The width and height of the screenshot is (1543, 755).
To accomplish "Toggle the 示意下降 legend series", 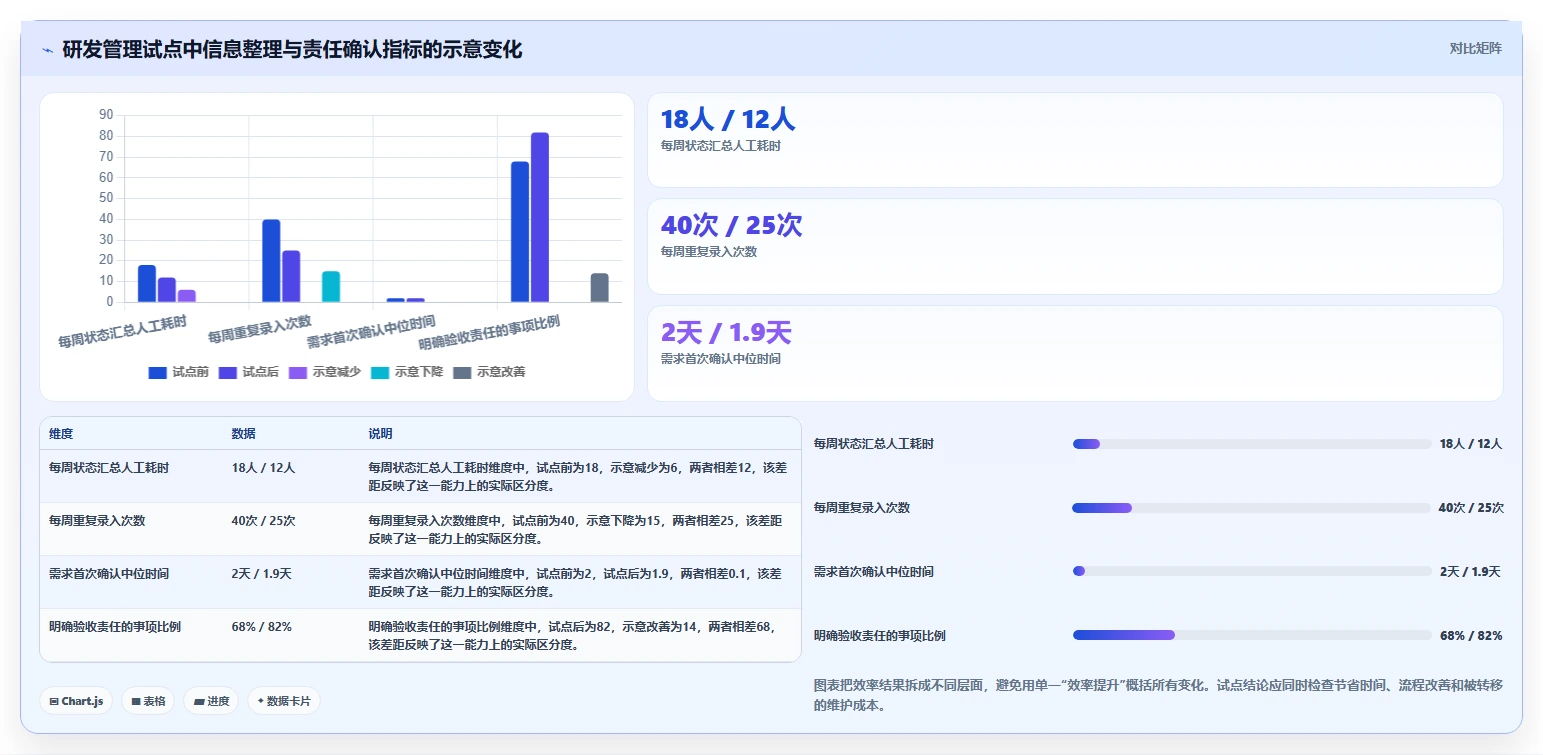I will coord(406,372).
